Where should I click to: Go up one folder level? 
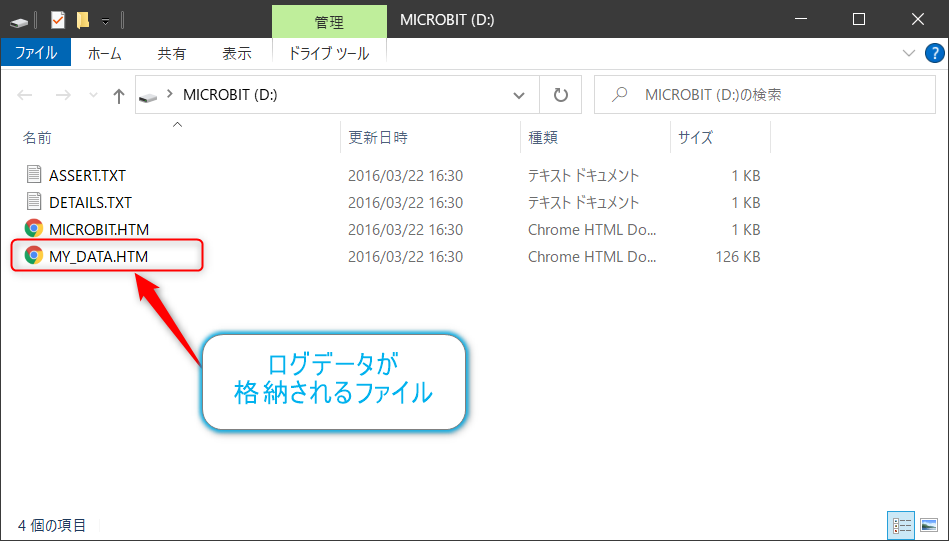coord(119,95)
